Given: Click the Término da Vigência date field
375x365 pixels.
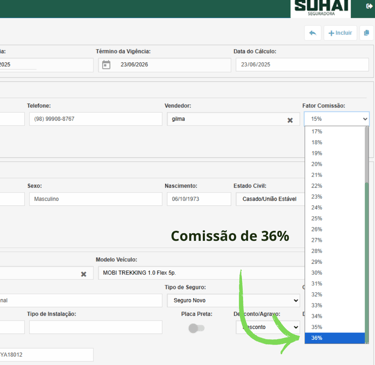Looking at the screenshot, I should 165,65.
